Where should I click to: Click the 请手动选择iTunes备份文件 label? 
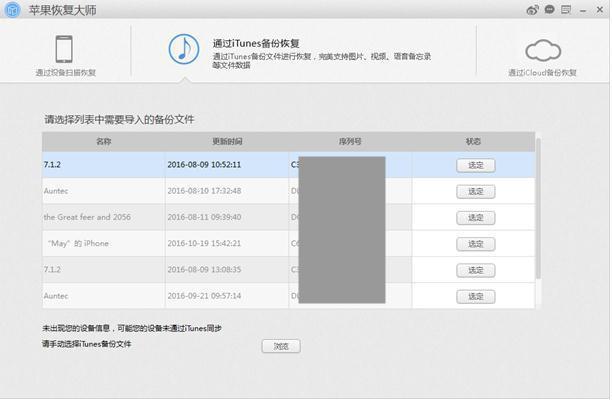pyautogui.click(x=86, y=344)
